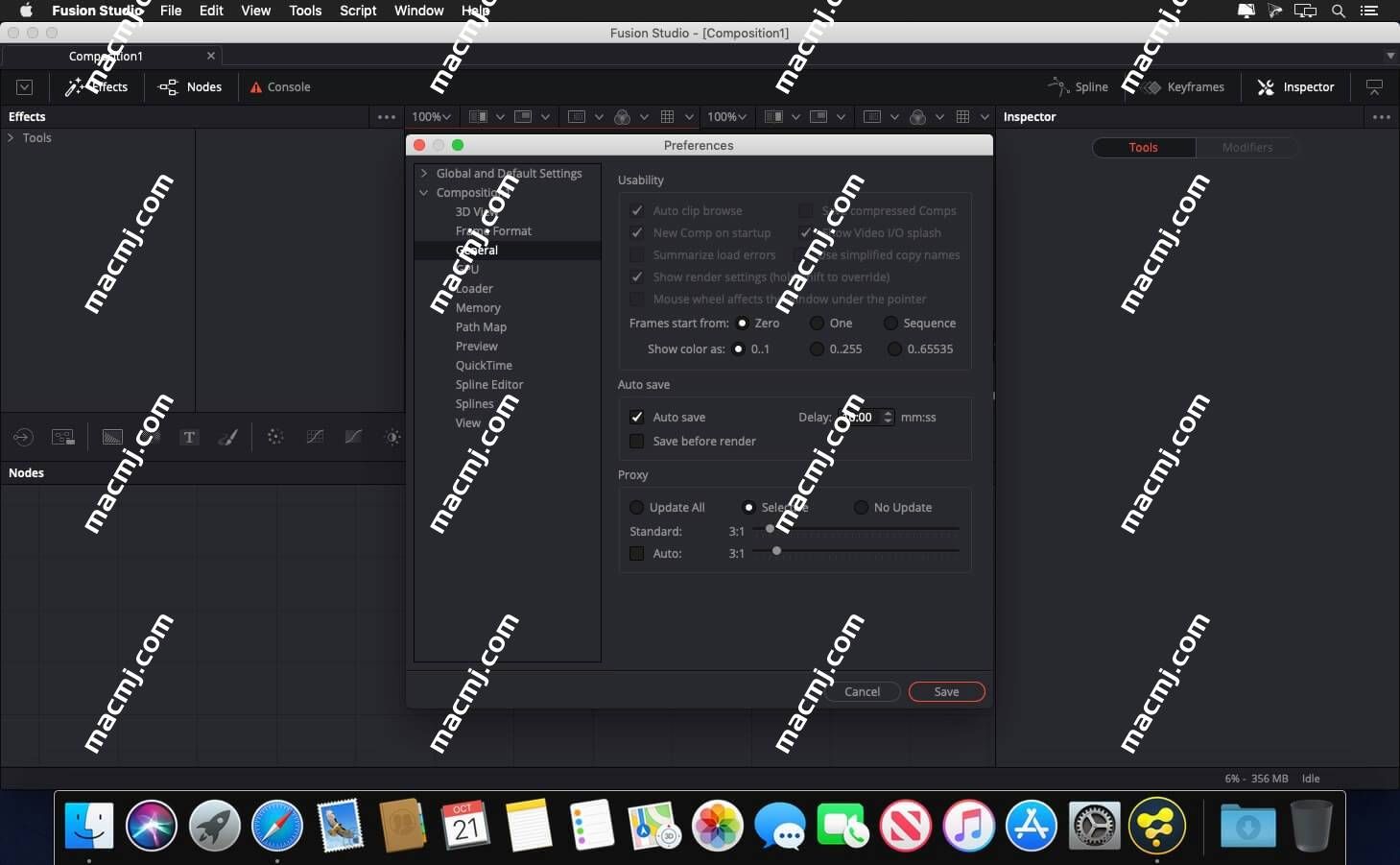
Task: Select the Composition1 tab
Action: point(111,56)
